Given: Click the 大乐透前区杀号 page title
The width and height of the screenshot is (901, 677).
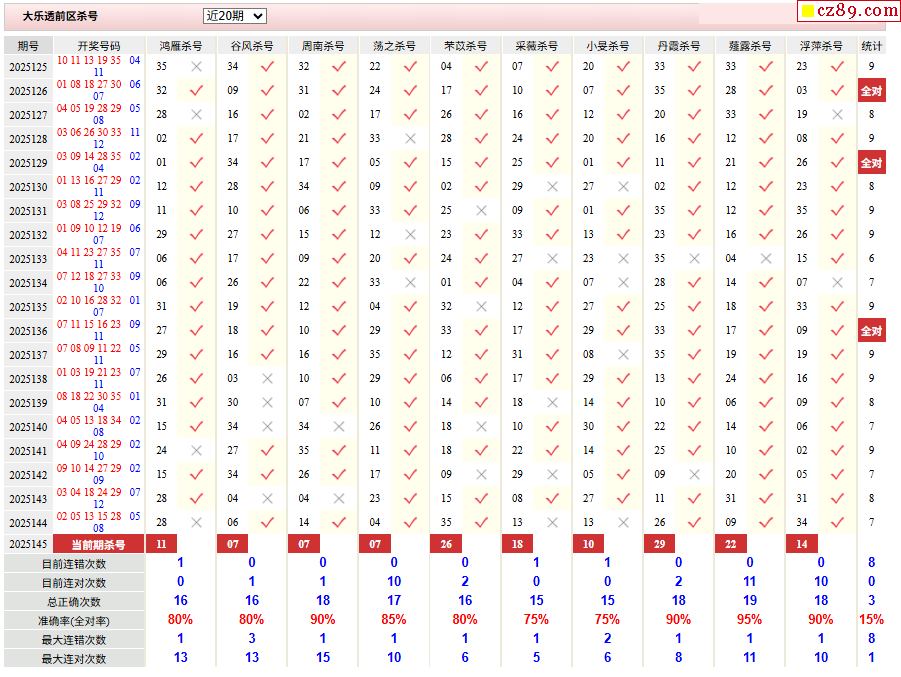Looking at the screenshot, I should point(60,16).
